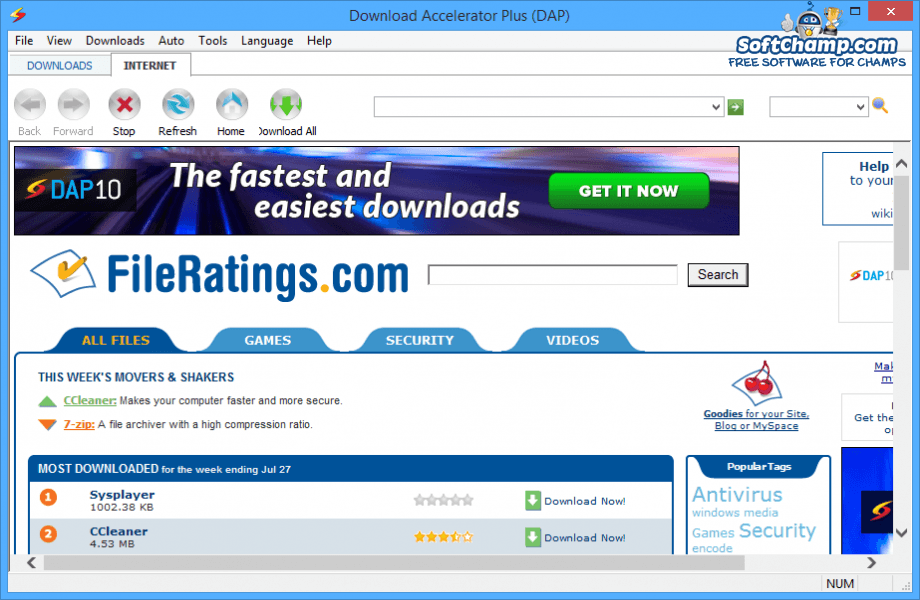The width and height of the screenshot is (920, 600).
Task: Open the Sysplayer title link
Action: tap(122, 494)
